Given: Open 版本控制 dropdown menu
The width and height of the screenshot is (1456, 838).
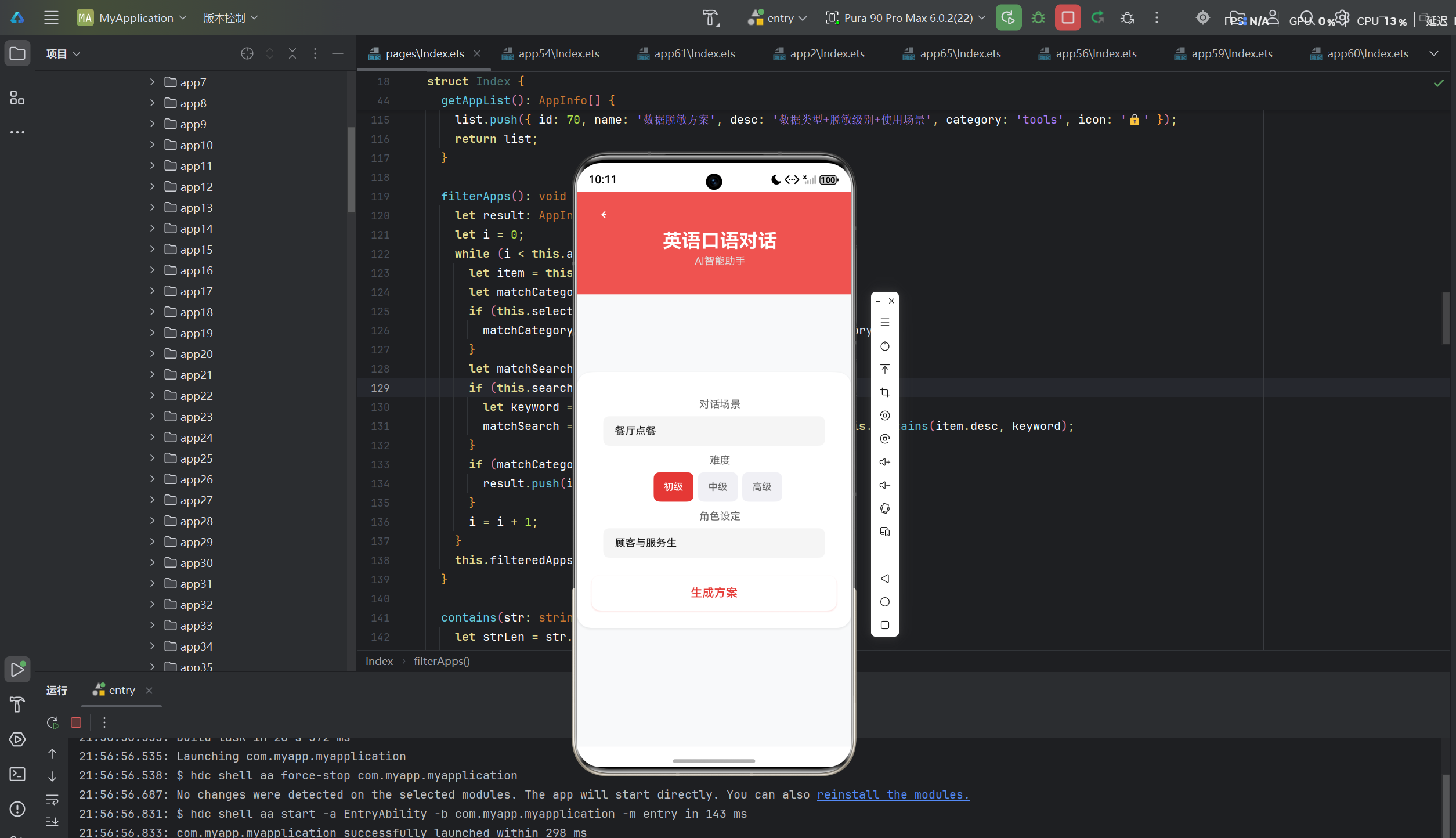Looking at the screenshot, I should pos(230,18).
